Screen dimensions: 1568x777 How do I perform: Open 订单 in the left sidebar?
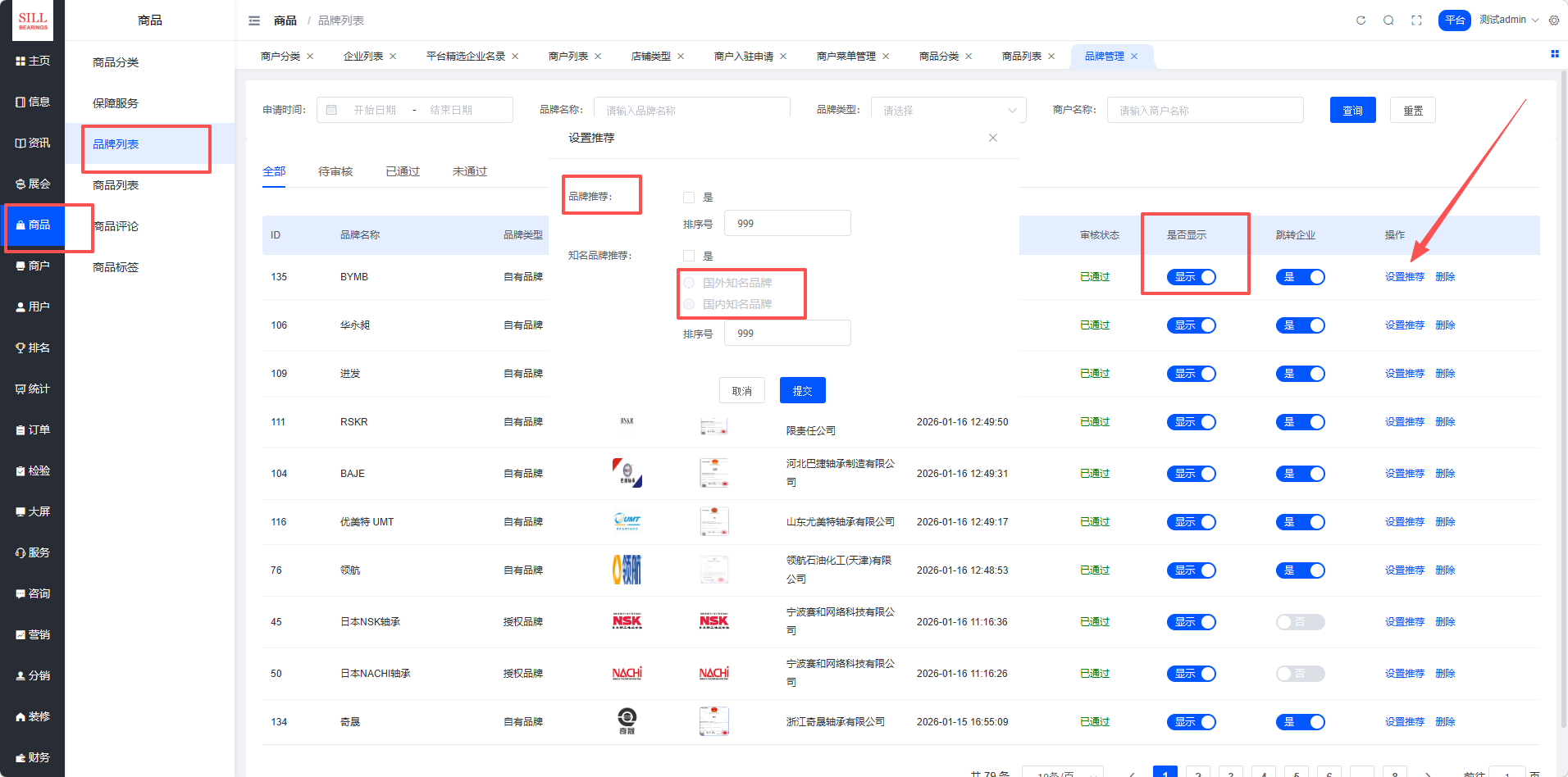click(33, 429)
